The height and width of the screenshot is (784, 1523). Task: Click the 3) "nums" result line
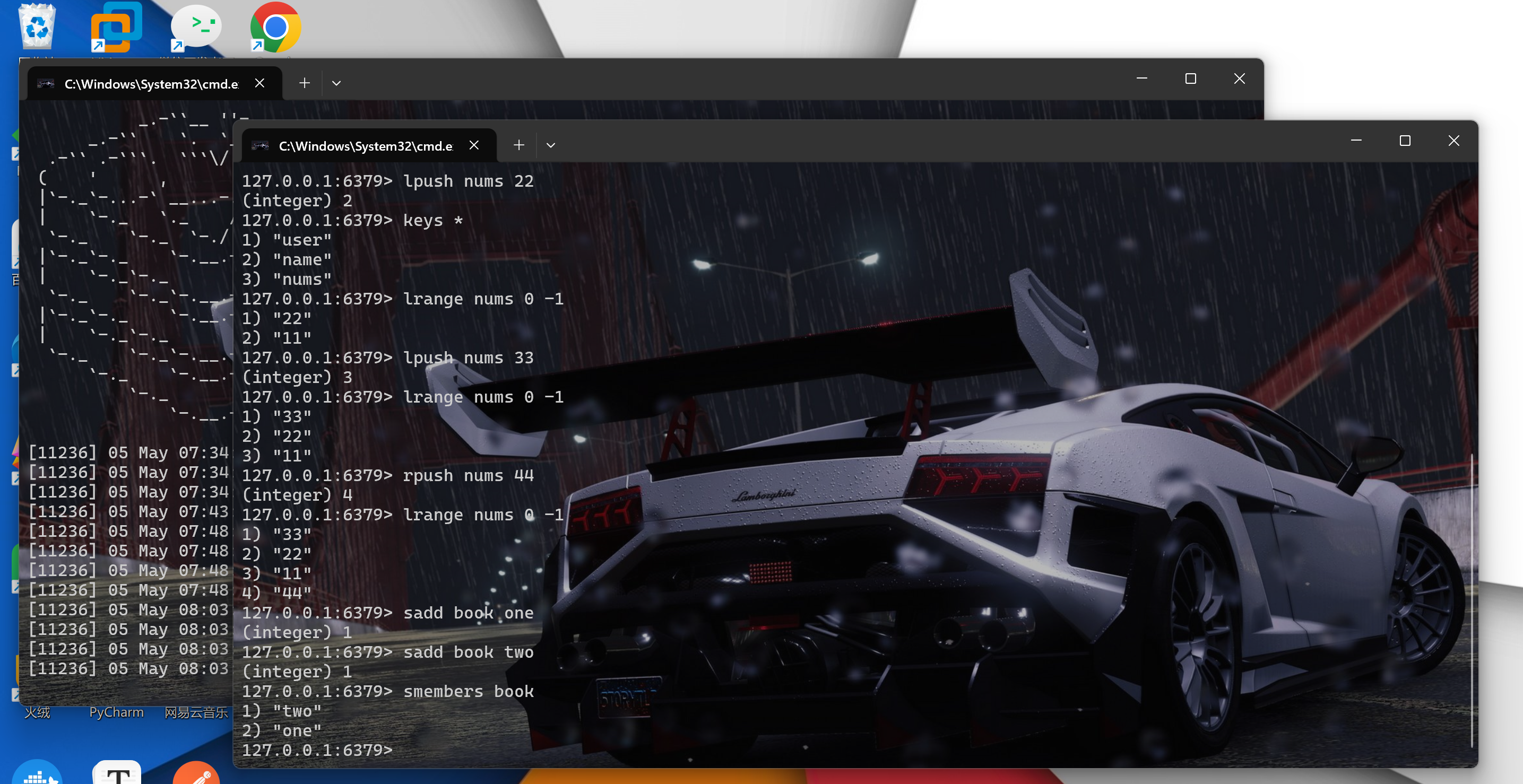286,279
